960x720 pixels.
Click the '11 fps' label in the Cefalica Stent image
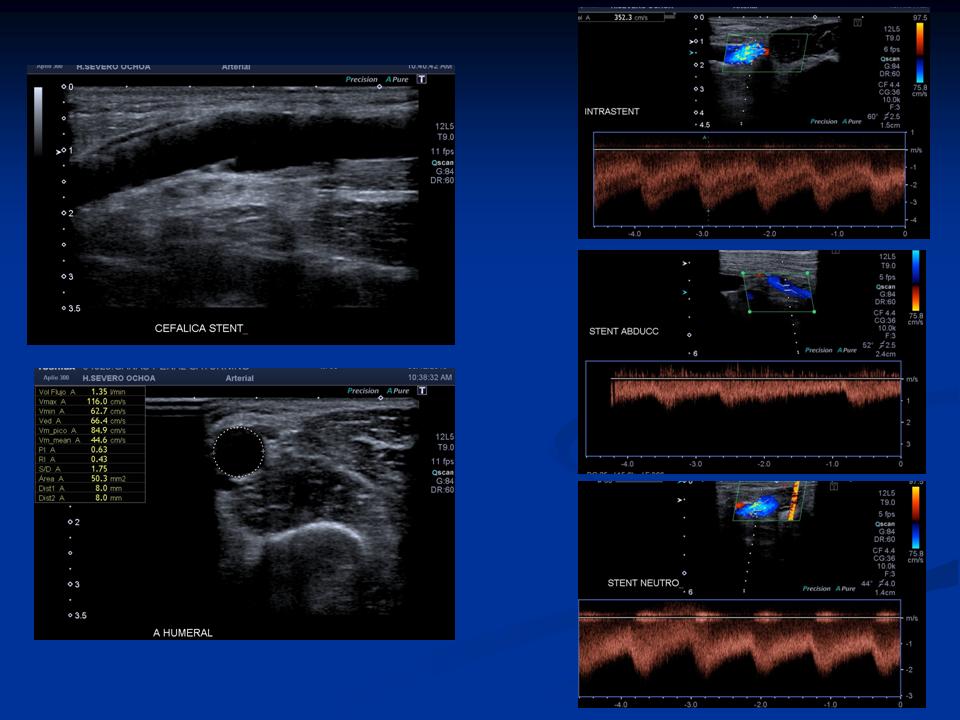pyautogui.click(x=442, y=151)
